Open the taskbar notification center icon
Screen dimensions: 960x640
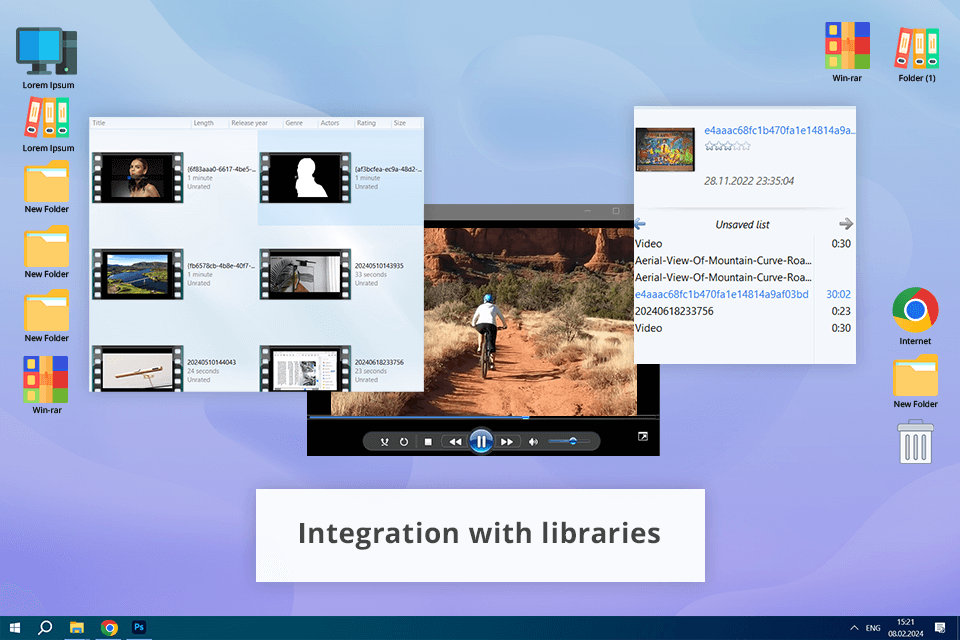[x=940, y=628]
